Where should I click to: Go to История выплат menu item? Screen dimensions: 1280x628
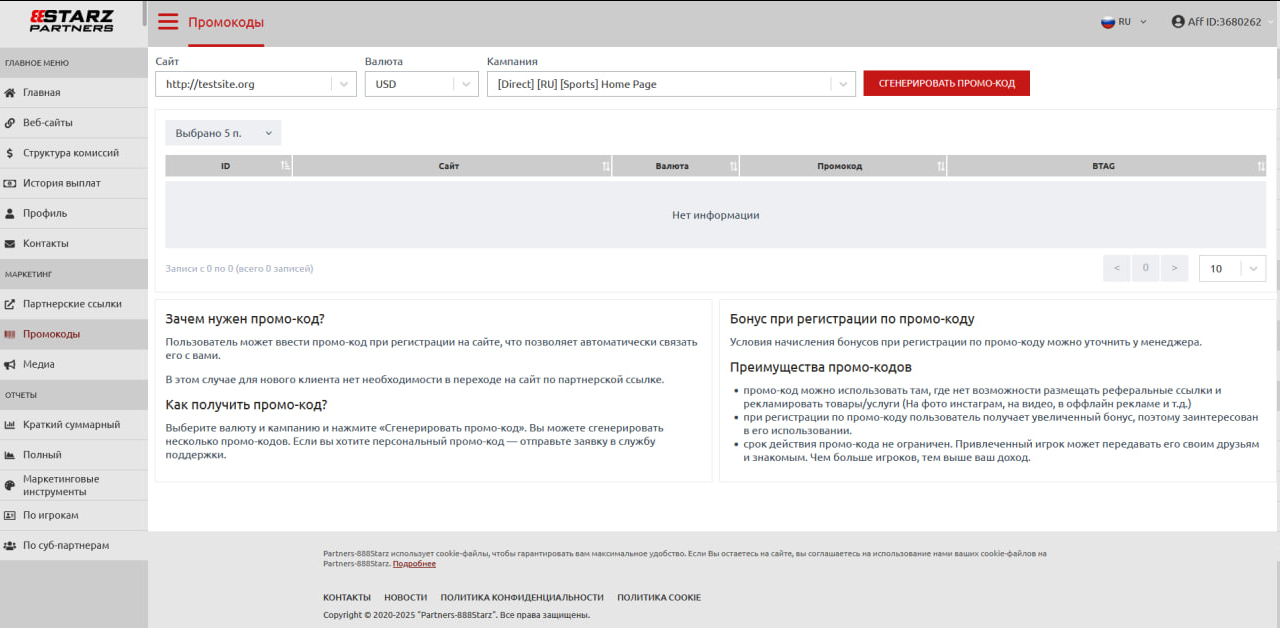[x=62, y=183]
